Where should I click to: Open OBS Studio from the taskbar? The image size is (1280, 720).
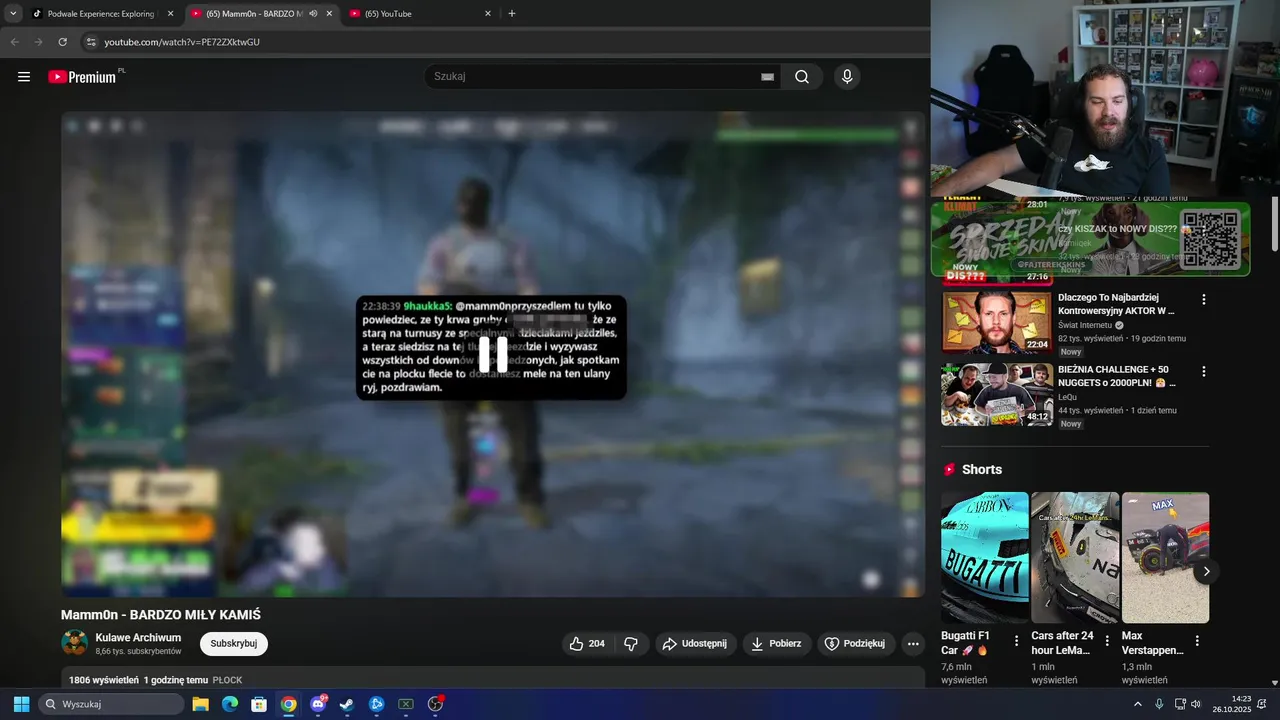point(435,704)
